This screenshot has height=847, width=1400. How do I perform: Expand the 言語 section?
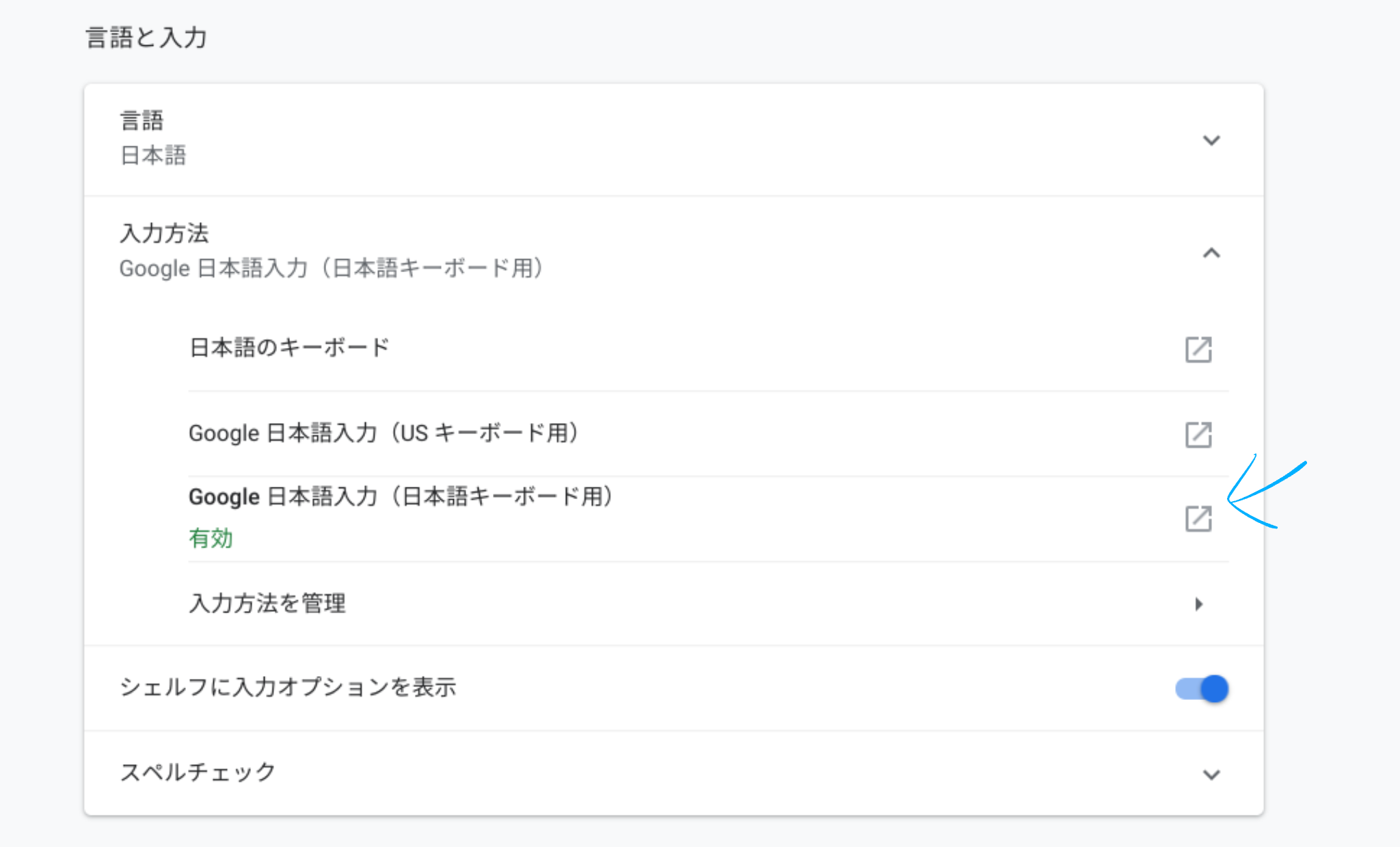click(x=1211, y=141)
